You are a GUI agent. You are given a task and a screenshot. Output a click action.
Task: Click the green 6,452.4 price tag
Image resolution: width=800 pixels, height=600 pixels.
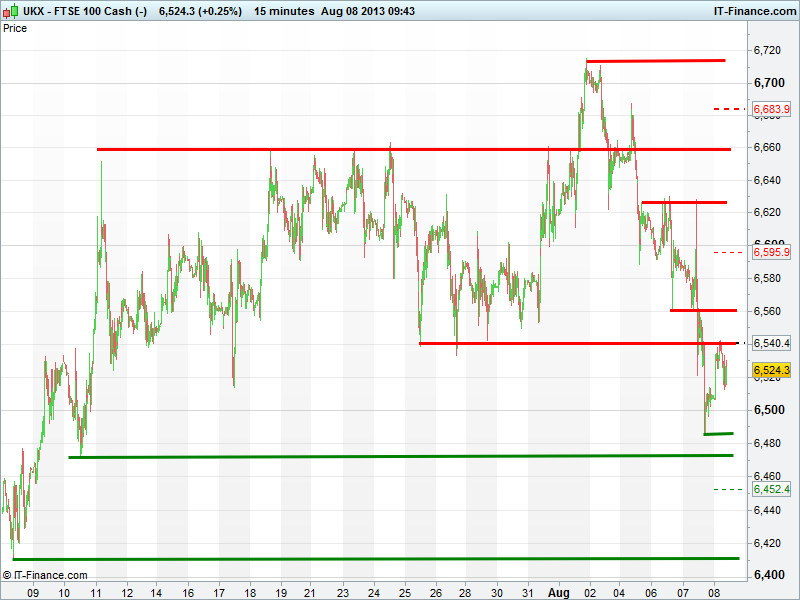click(771, 489)
